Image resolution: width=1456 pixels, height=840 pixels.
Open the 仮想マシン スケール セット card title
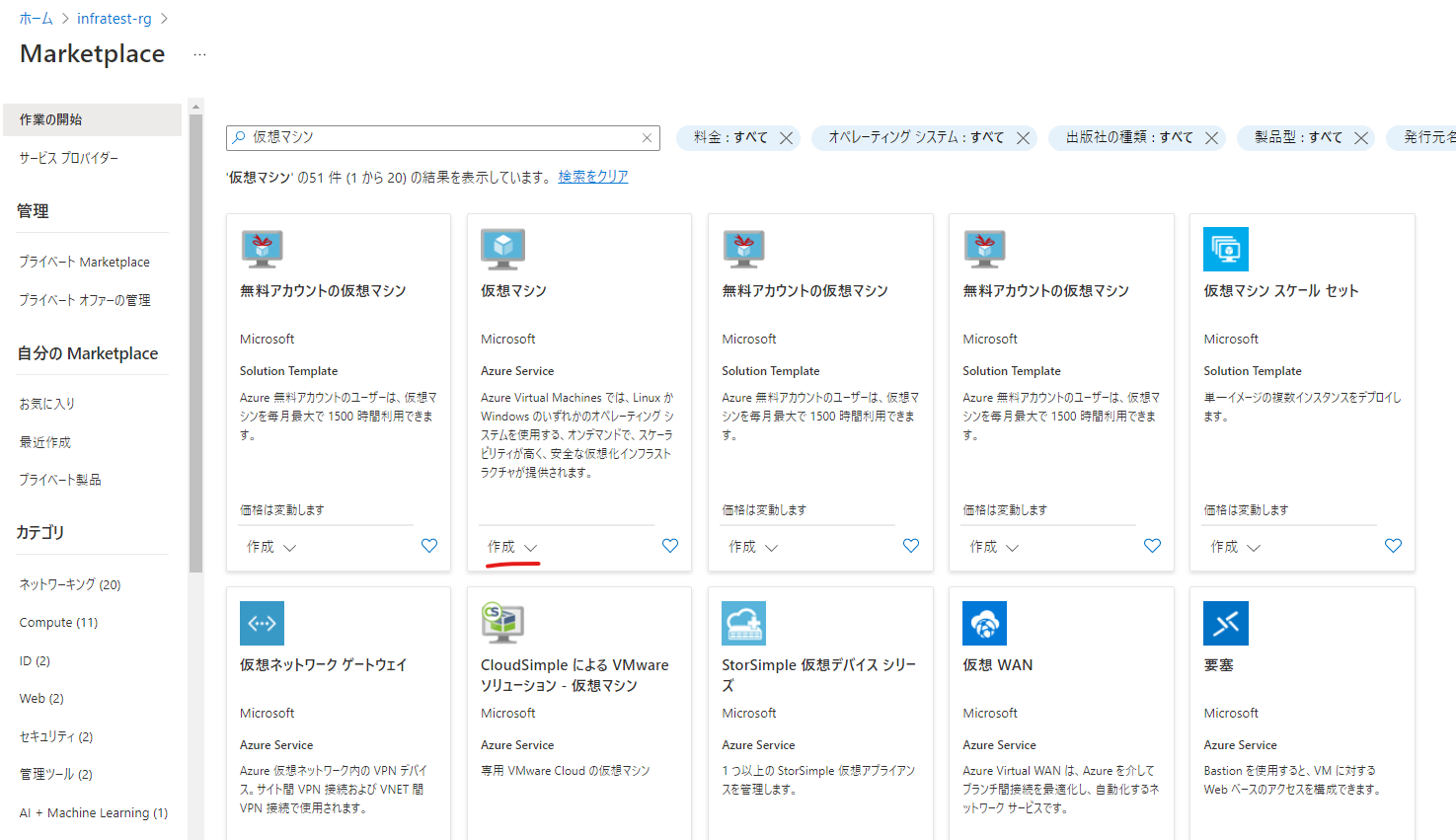[x=1281, y=291]
